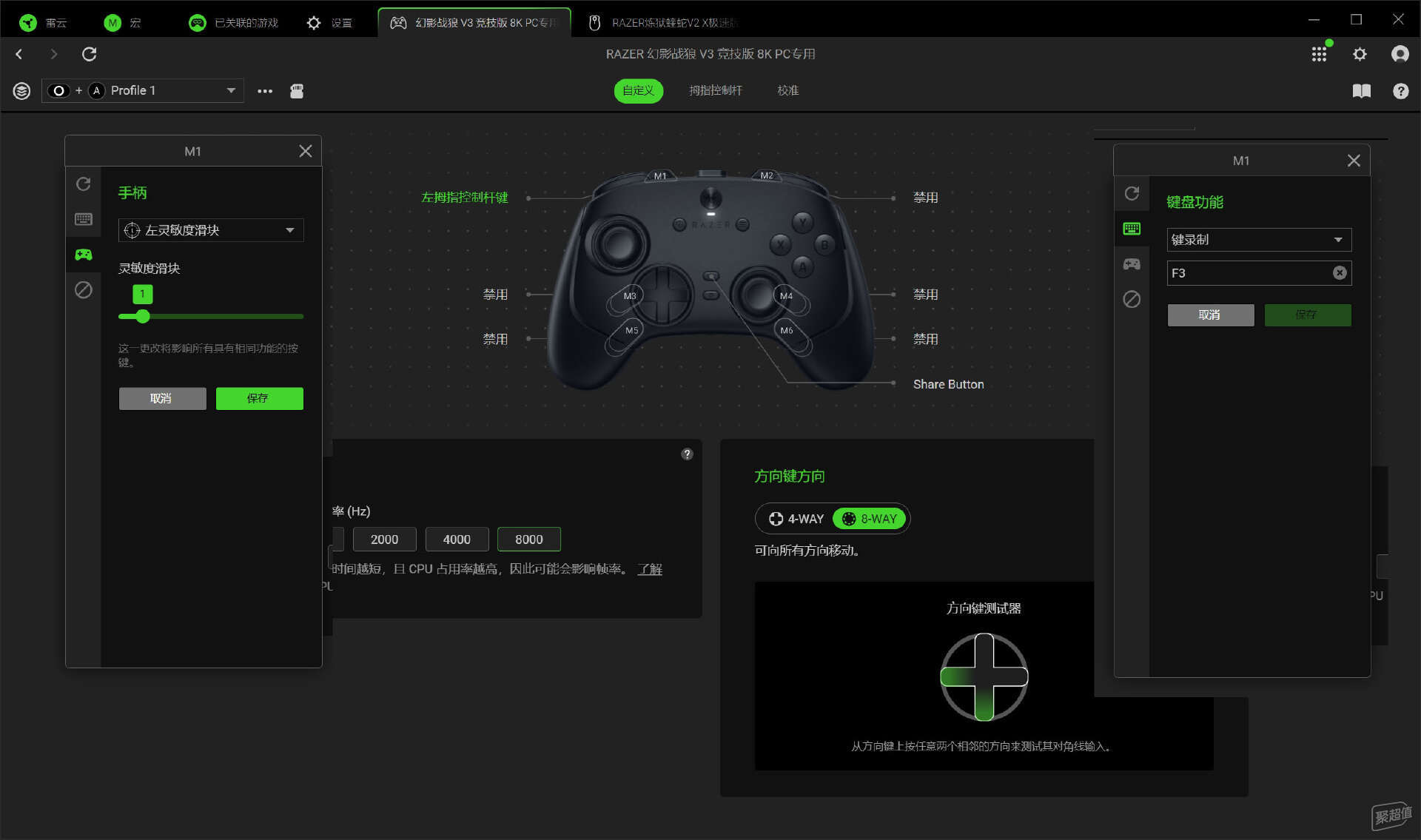The width and height of the screenshot is (1421, 840).
Task: Select the M1 button on the controller image
Action: coord(659,175)
